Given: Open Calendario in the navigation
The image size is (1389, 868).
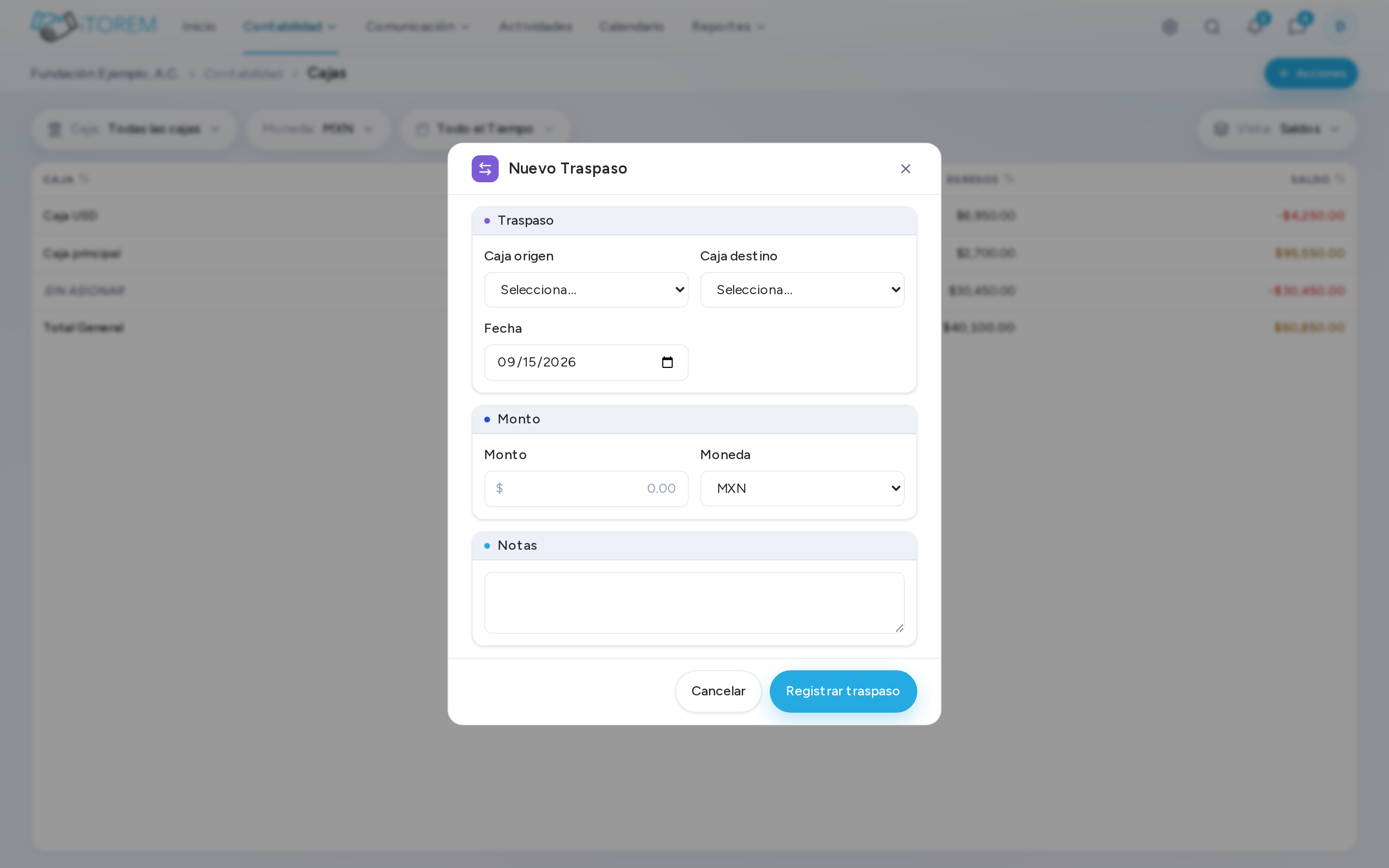Looking at the screenshot, I should click(631, 27).
